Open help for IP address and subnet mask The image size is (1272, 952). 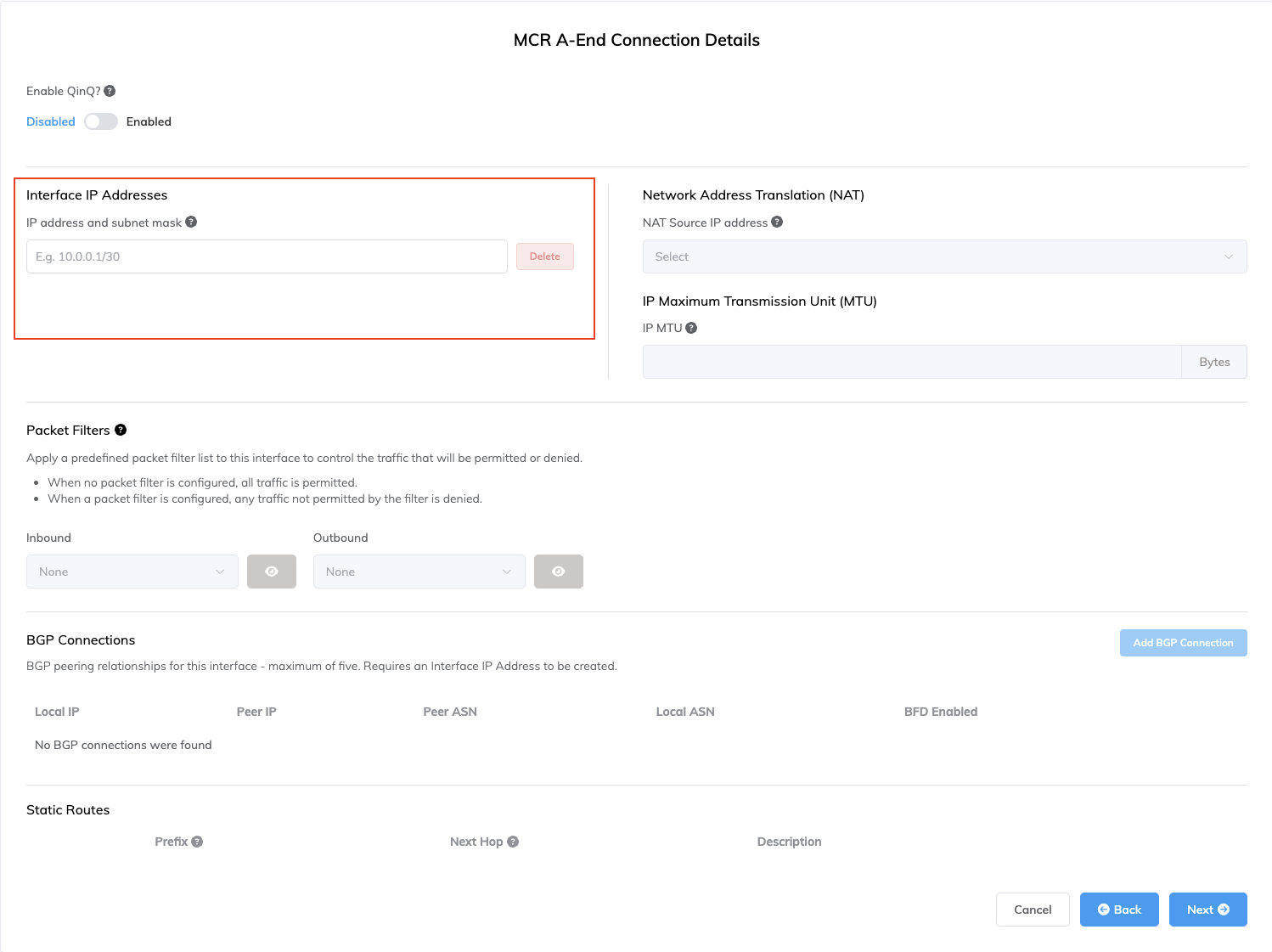point(191,222)
